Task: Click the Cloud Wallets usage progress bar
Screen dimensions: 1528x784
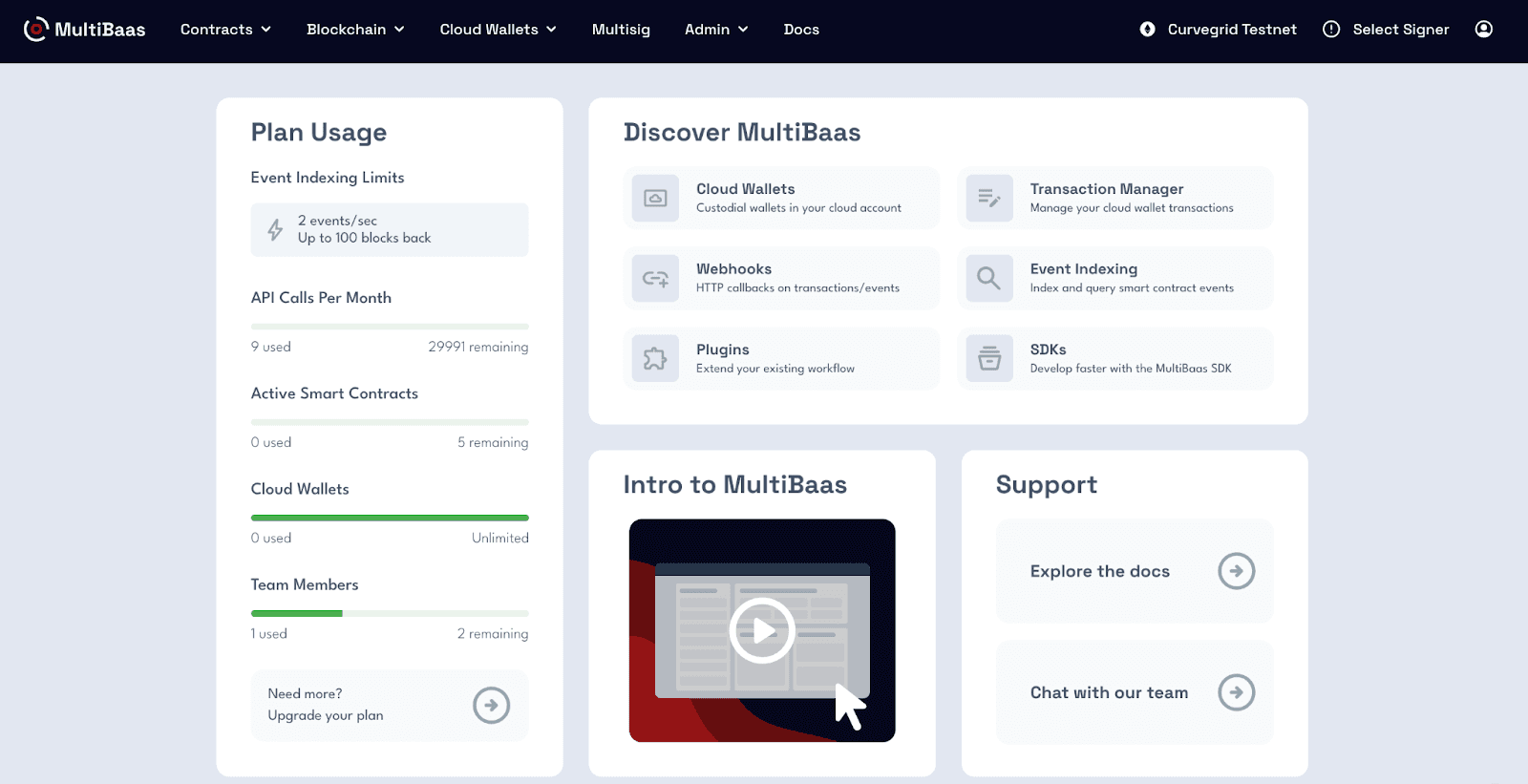Action: click(x=390, y=518)
